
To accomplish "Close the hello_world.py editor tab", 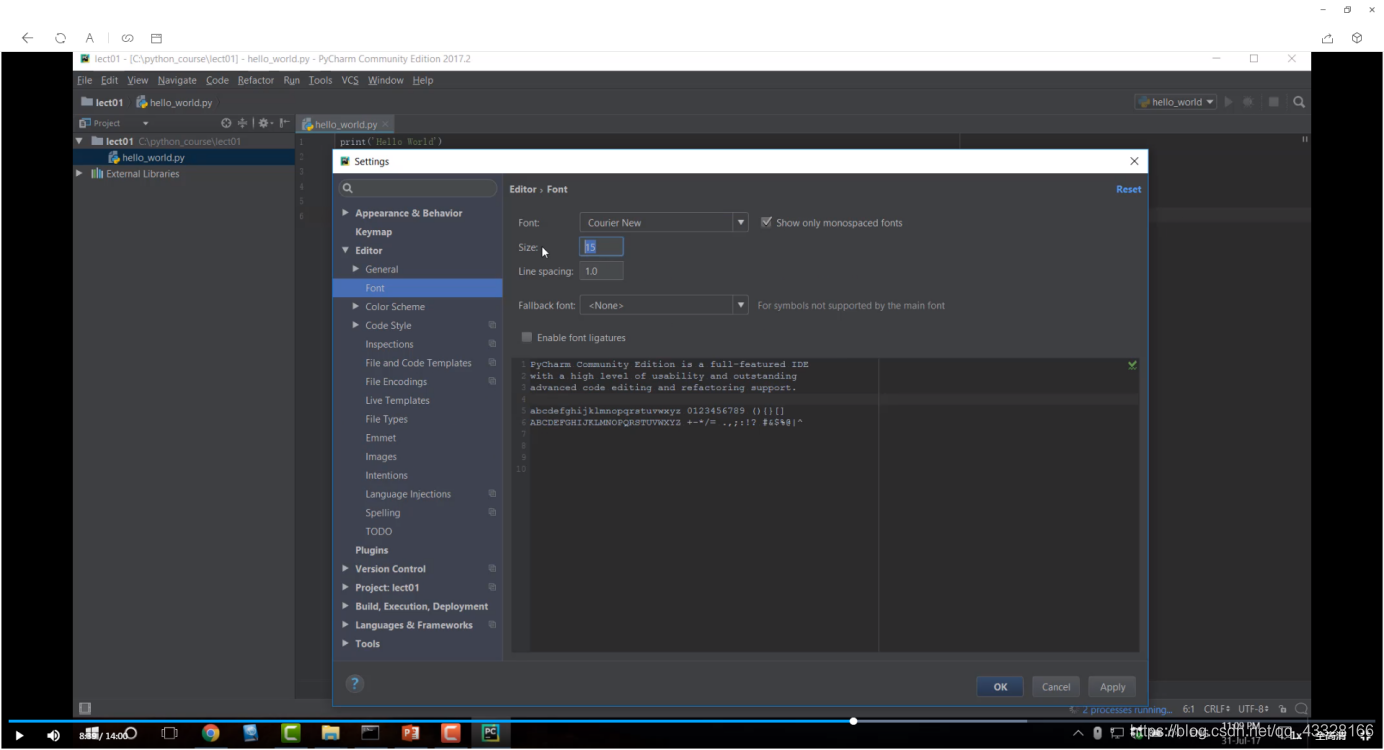I will [x=385, y=124].
